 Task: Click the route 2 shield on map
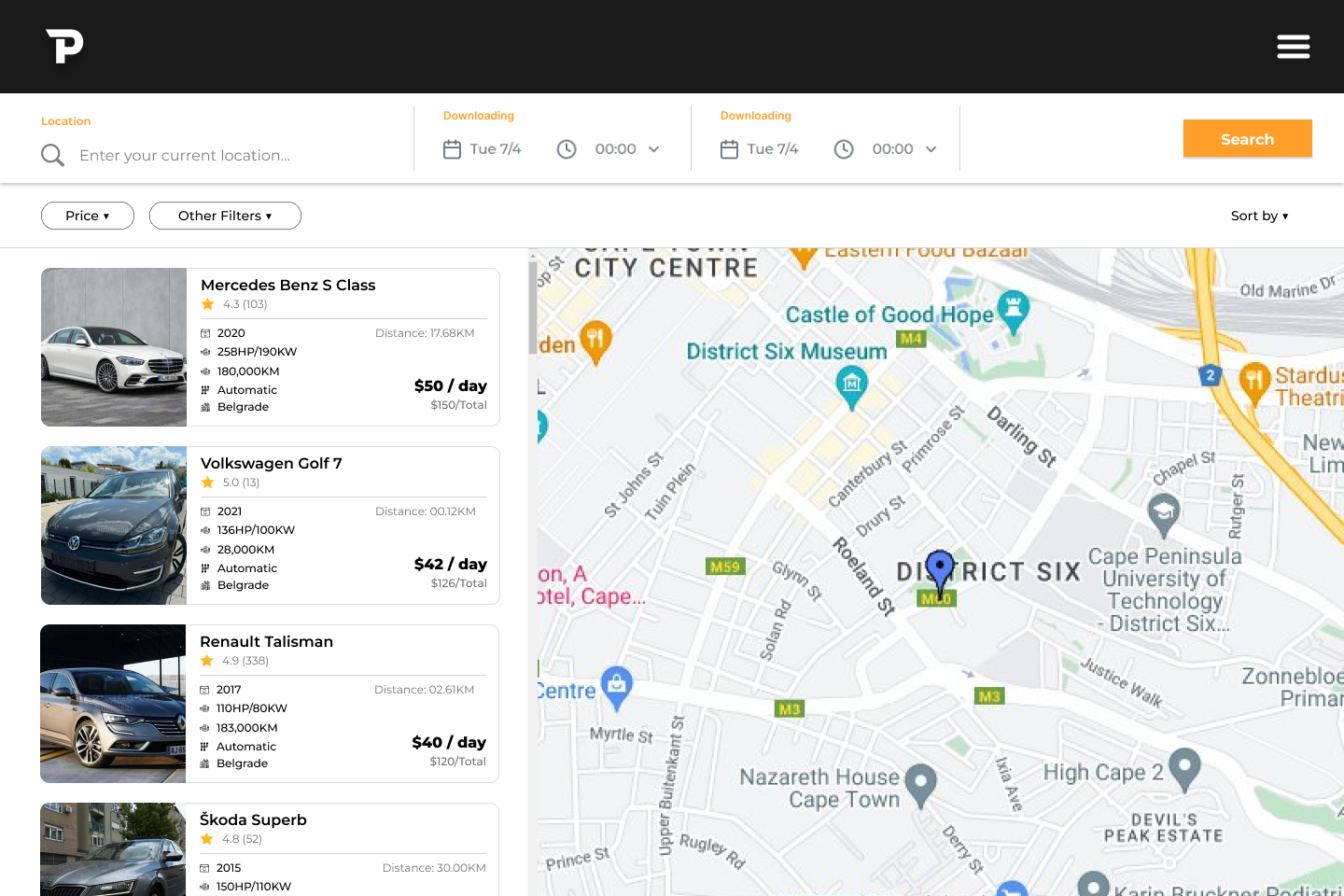1210,375
